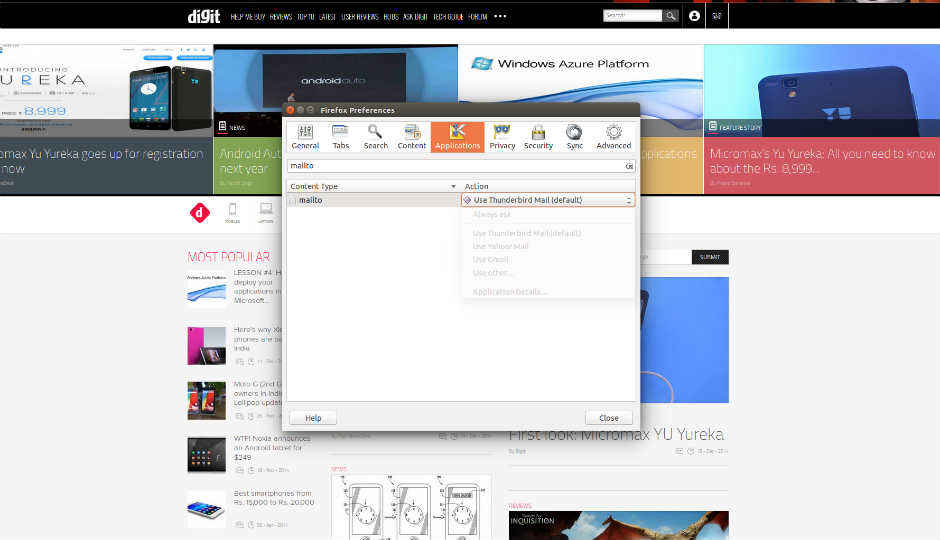Open the Yu Yureka registration banner

pyautogui.click(x=106, y=119)
